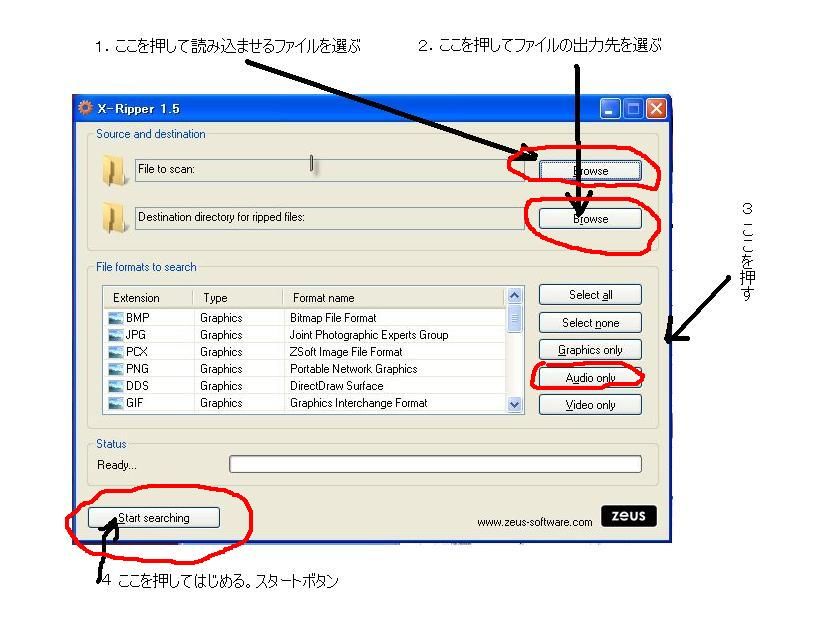Click the Destination directory input field
This screenshot has height=628, width=825.
pos(329,218)
